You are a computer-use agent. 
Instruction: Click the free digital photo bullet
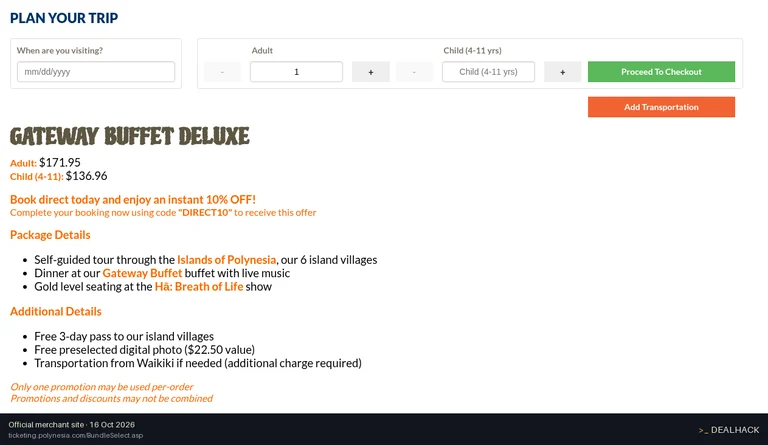click(144, 350)
